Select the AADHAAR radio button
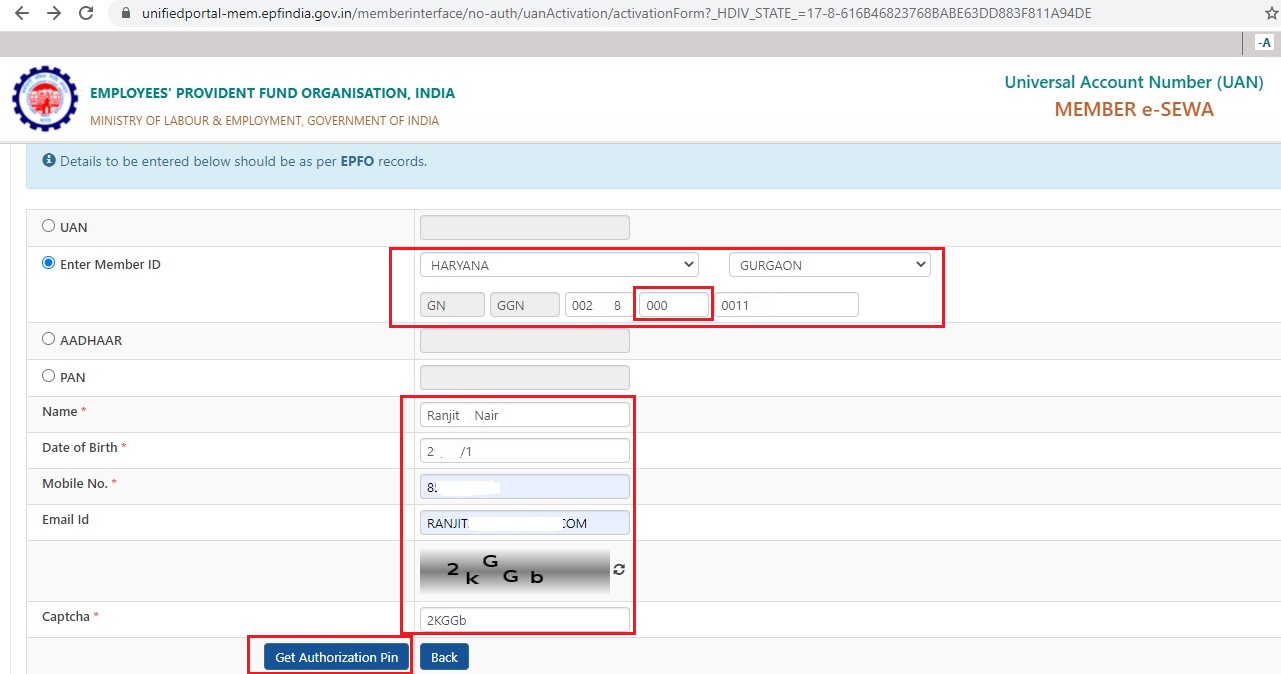Image resolution: width=1281 pixels, height=674 pixels. pyautogui.click(x=47, y=338)
